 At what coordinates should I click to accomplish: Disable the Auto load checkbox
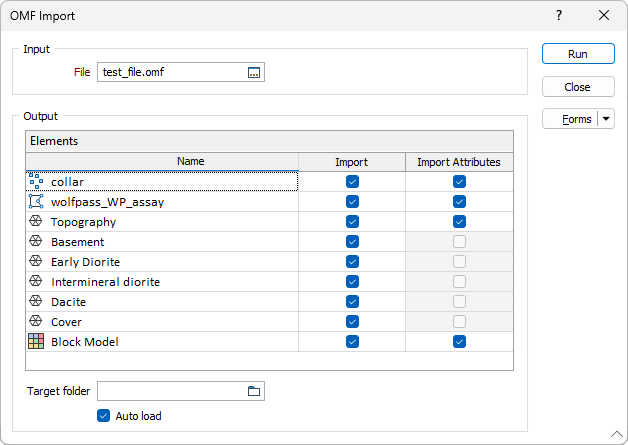(103, 416)
